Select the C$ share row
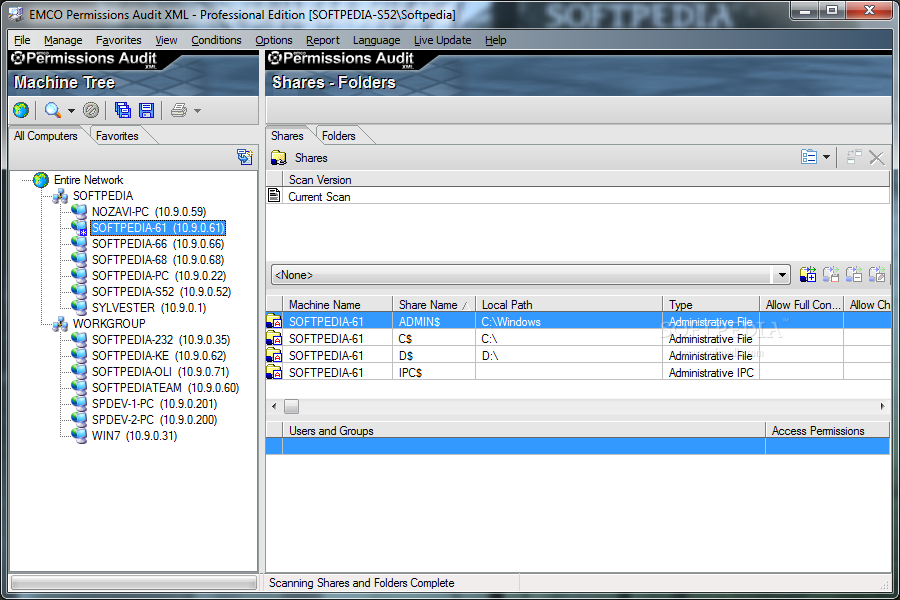The width and height of the screenshot is (900, 600). [x=578, y=339]
